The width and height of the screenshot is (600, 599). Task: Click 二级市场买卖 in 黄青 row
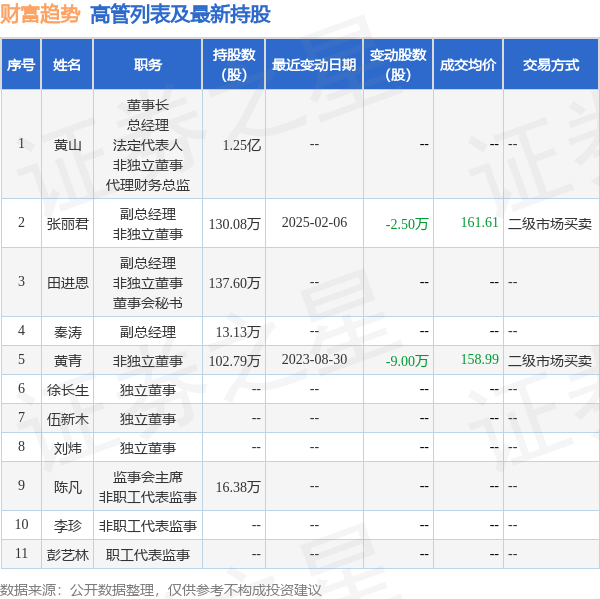[550, 361]
